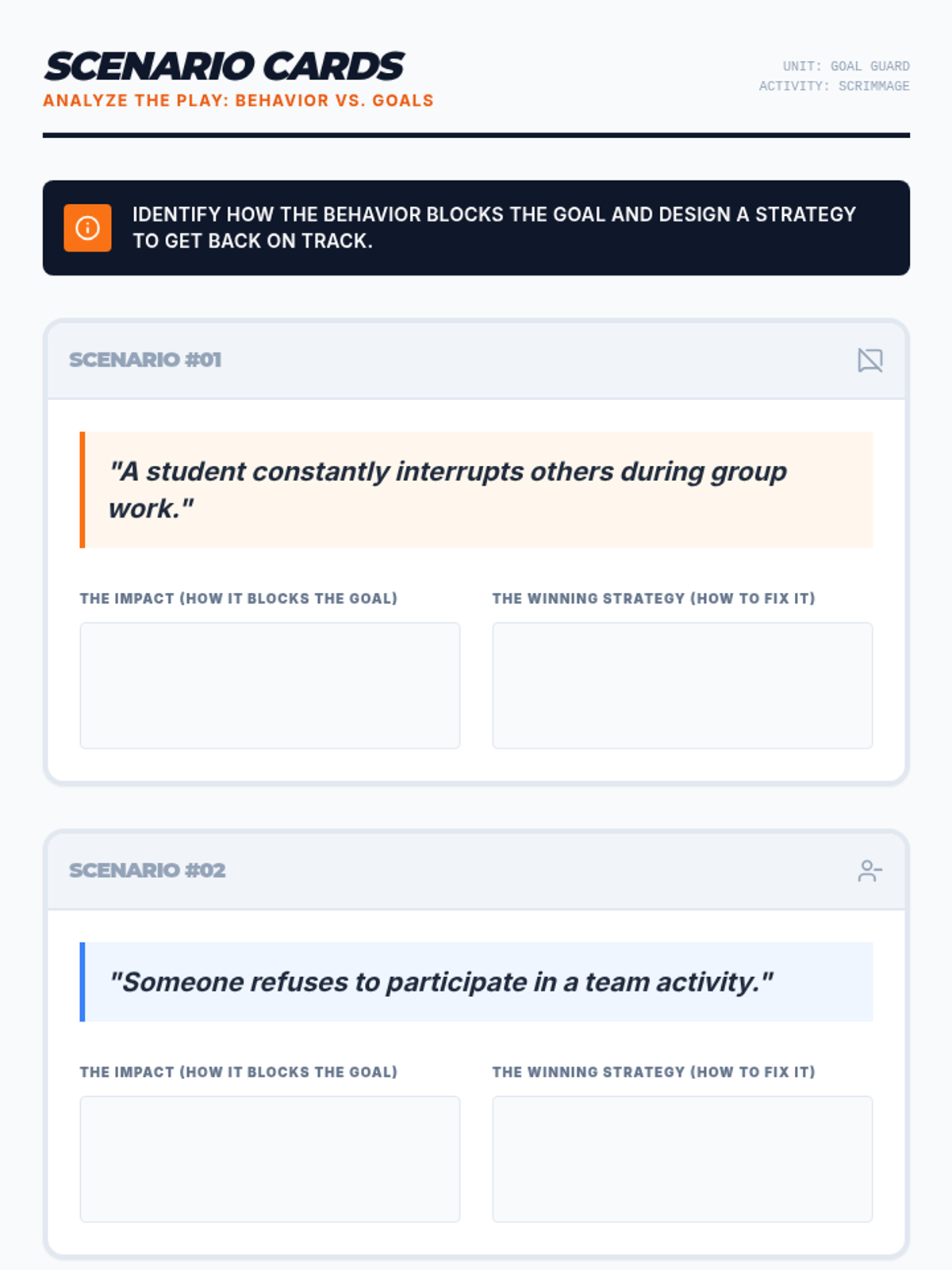Click the Analyze the Play subtitle

pyautogui.click(x=238, y=101)
